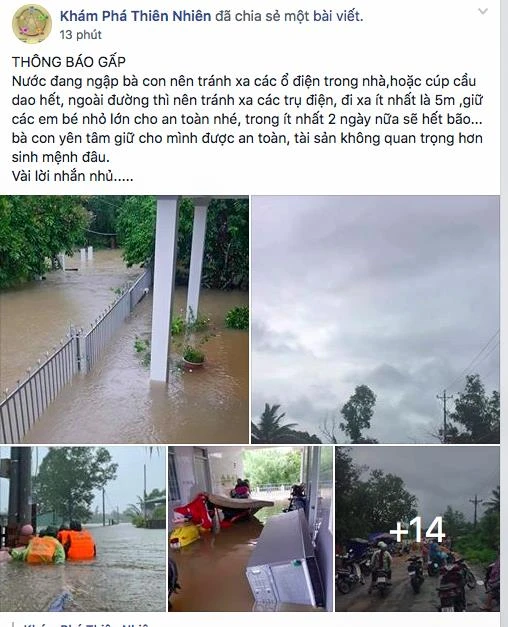View rescuers in orange vests photo
Image resolution: width=508 pixels, height=627 pixels.
click(83, 529)
